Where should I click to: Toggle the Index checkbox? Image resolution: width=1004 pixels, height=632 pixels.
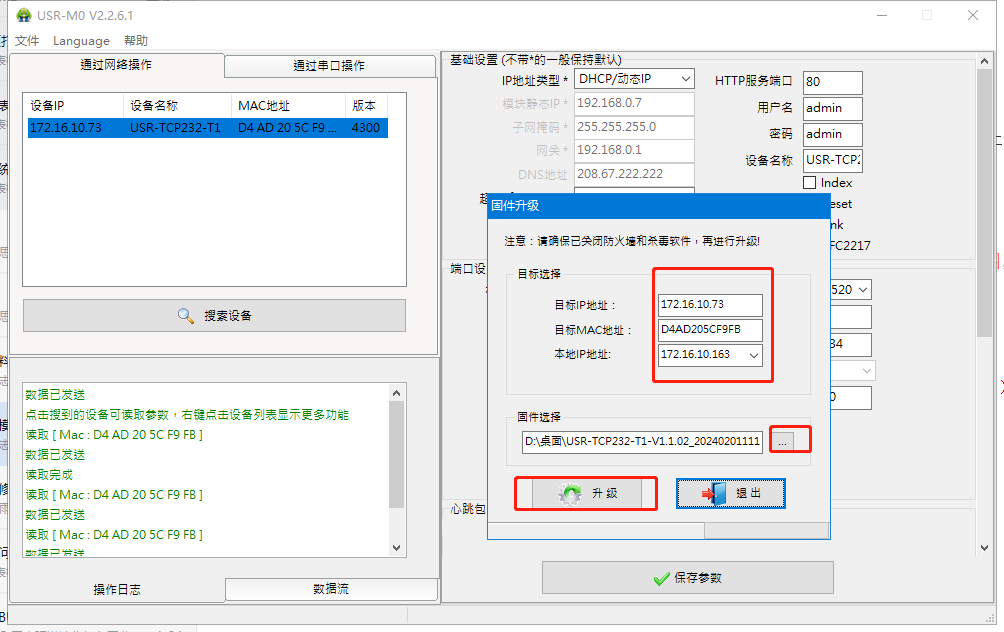coord(810,183)
